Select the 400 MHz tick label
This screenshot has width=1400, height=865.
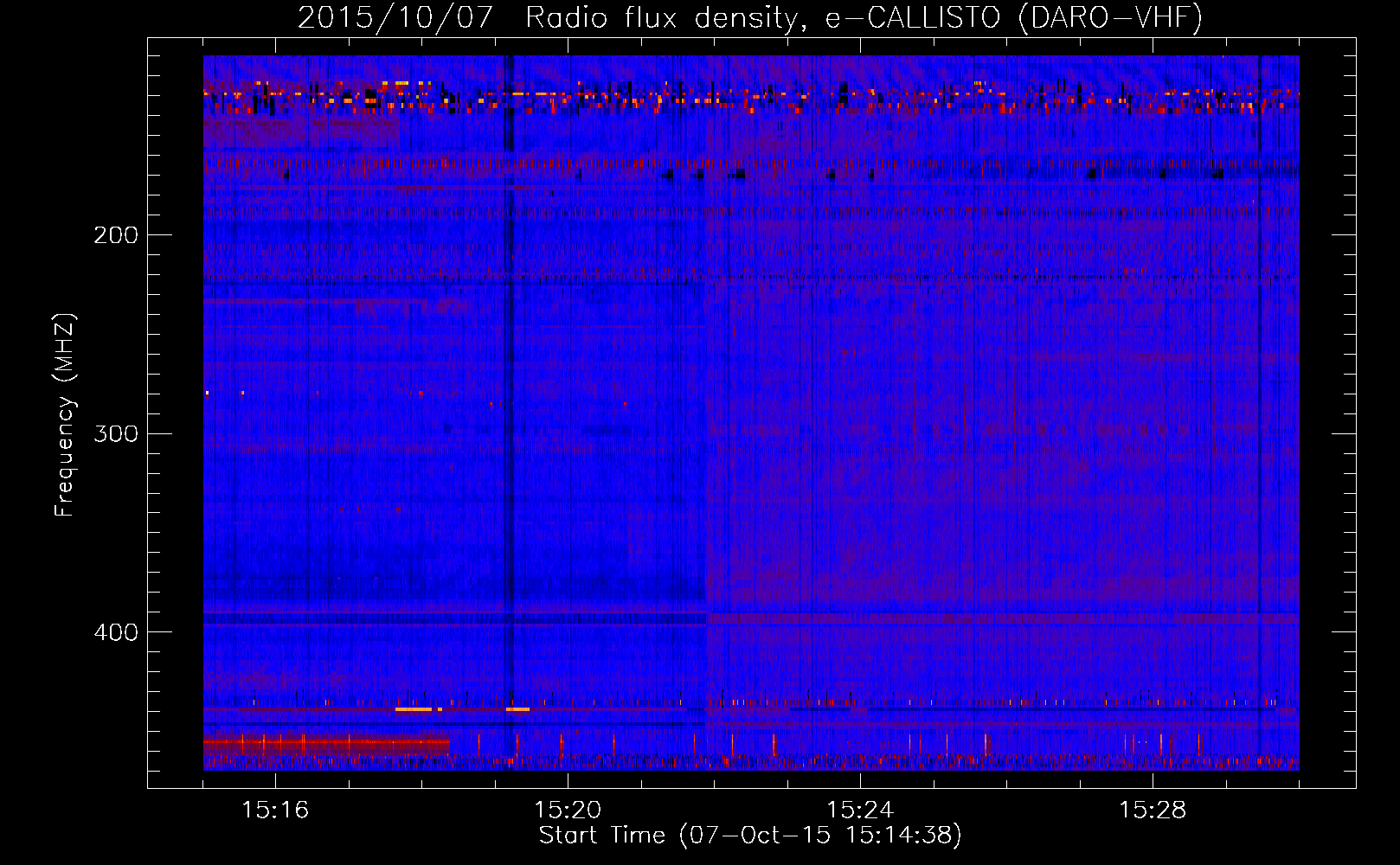pyautogui.click(x=115, y=632)
